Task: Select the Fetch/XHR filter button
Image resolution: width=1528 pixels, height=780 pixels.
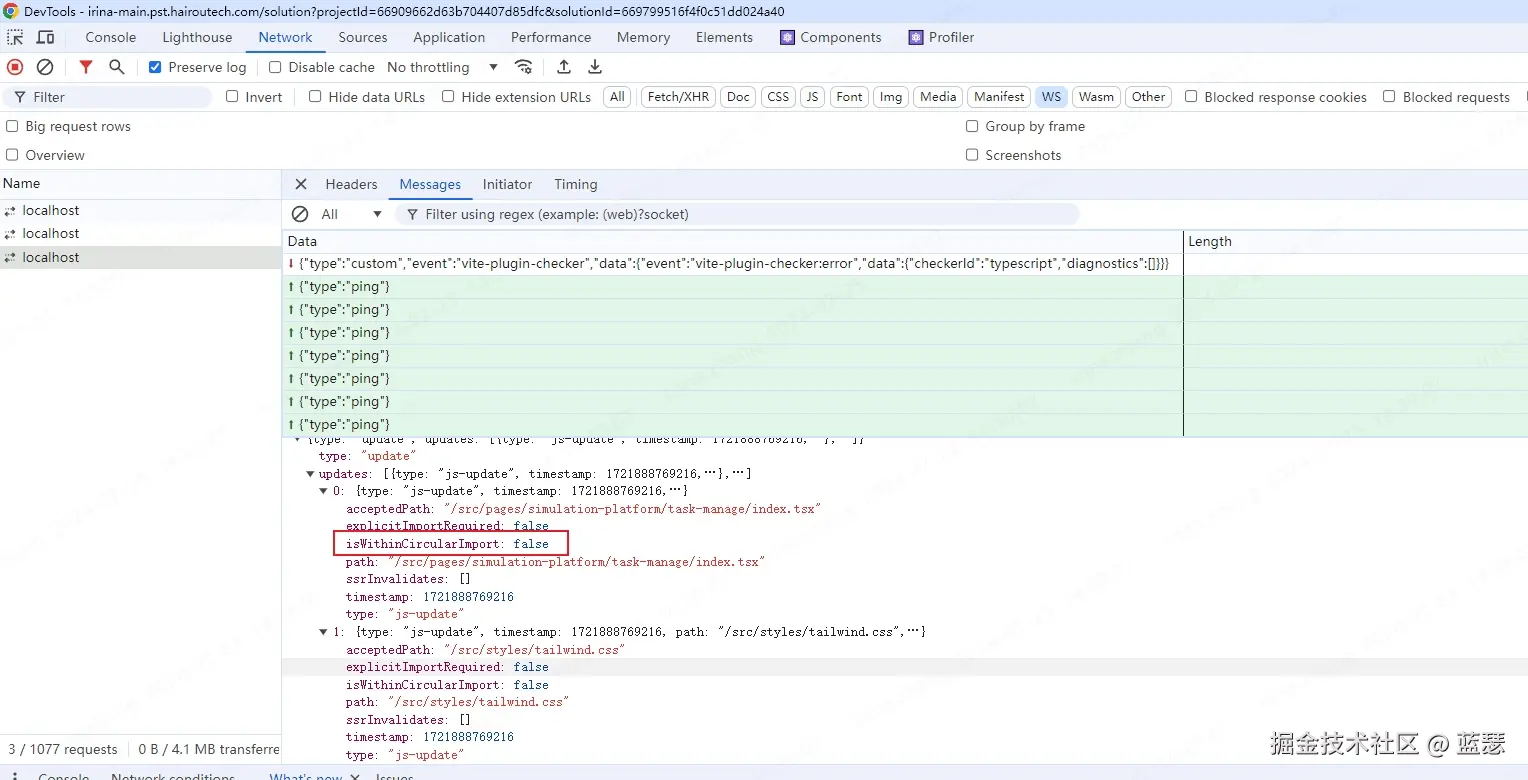Action: coord(678,97)
